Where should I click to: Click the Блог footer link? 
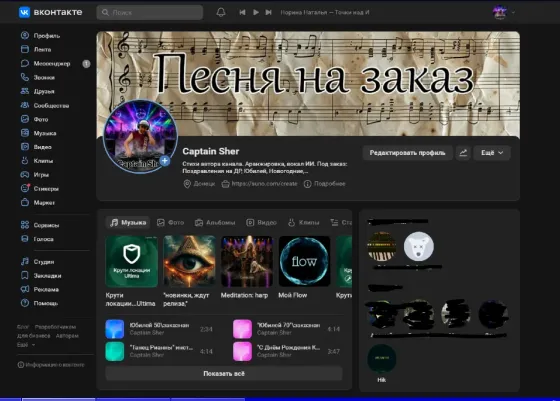coord(22,327)
